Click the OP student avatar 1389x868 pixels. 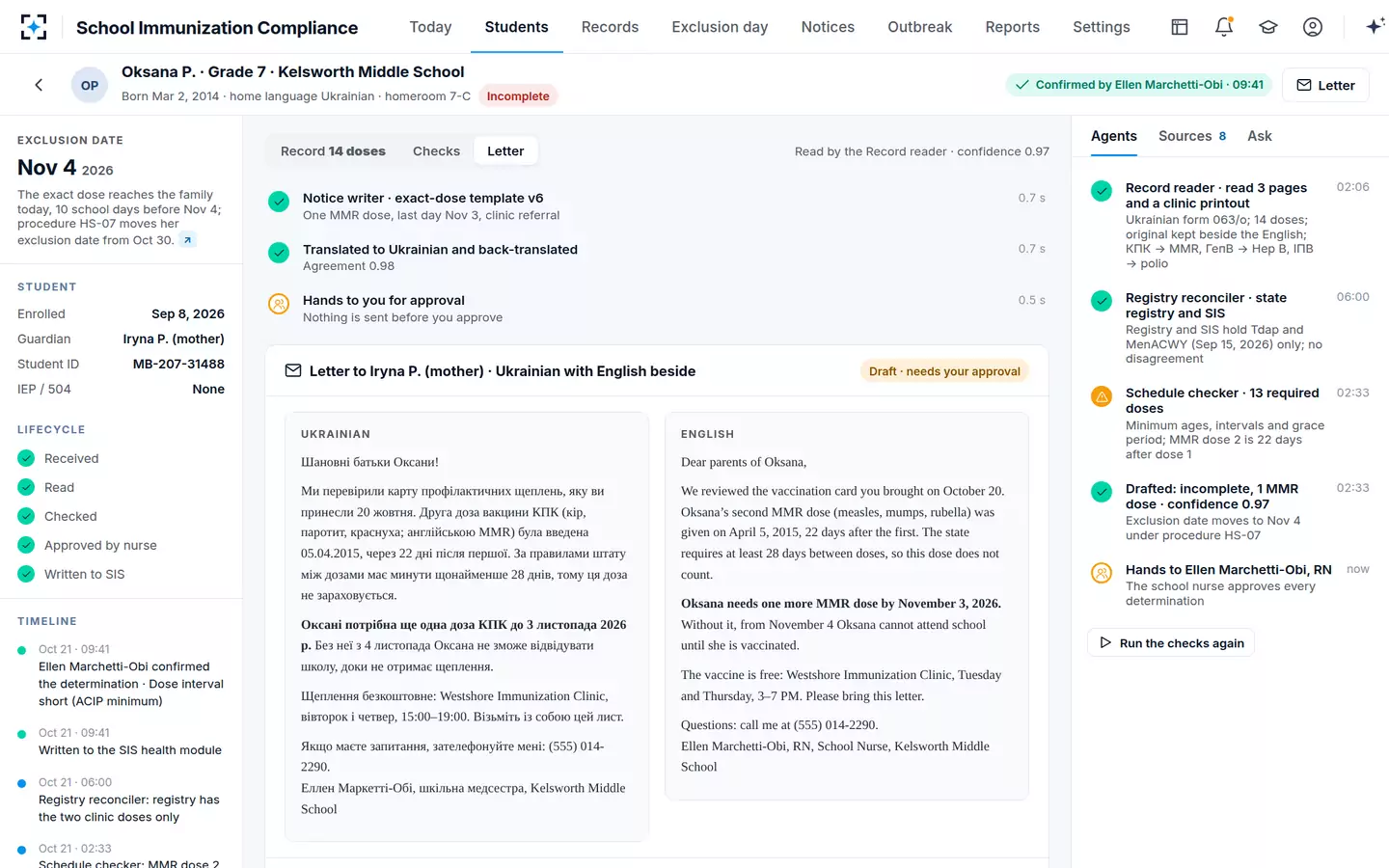point(90,85)
